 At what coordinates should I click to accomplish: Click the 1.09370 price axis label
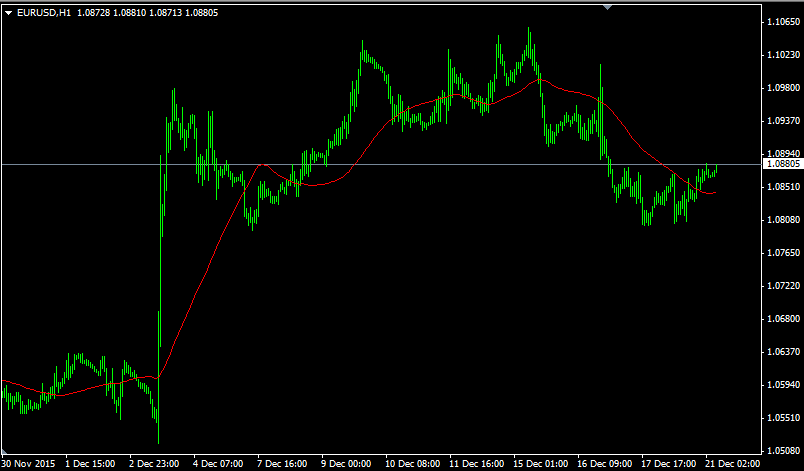(x=783, y=120)
